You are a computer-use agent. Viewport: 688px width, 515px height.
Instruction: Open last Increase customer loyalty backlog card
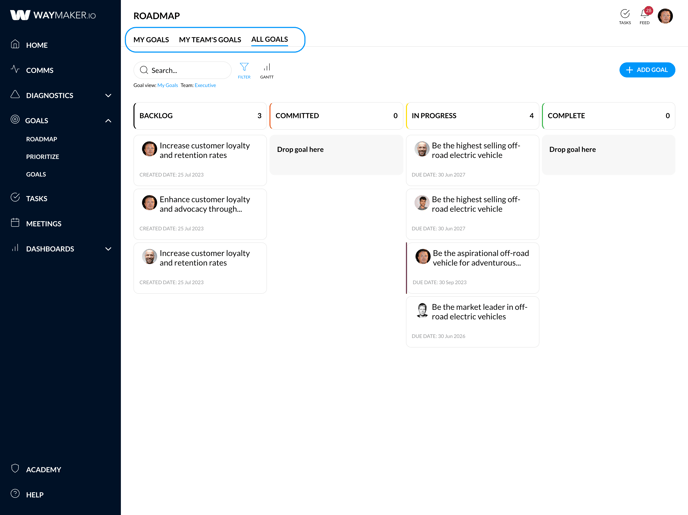[x=200, y=268]
